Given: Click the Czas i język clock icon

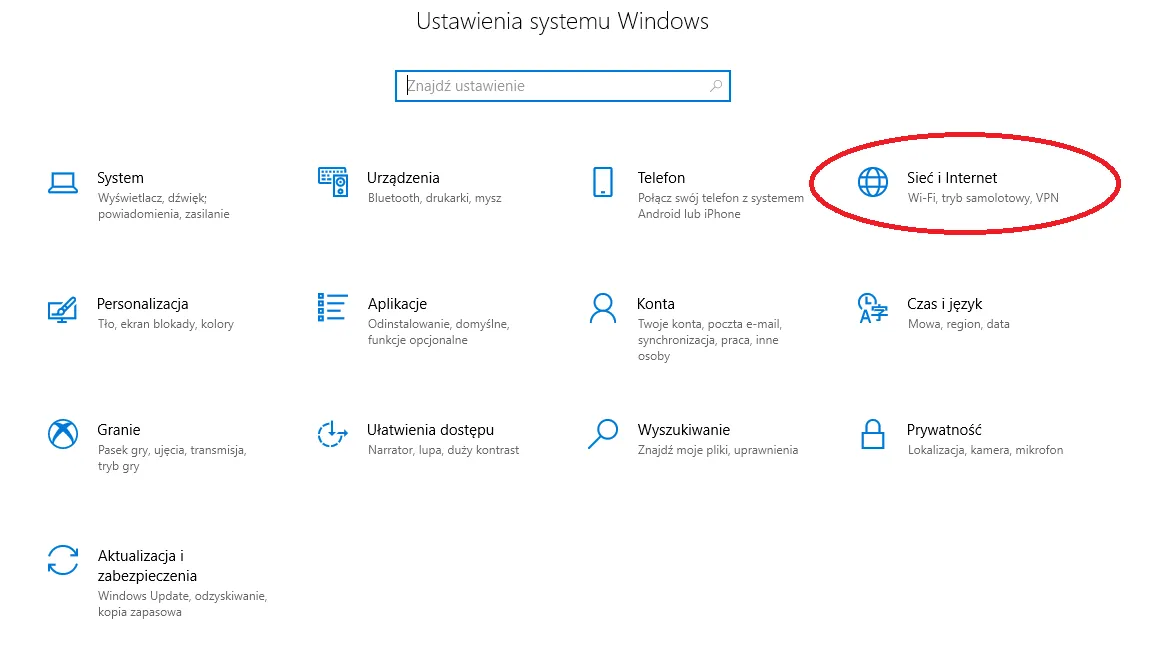Looking at the screenshot, I should 873,308.
